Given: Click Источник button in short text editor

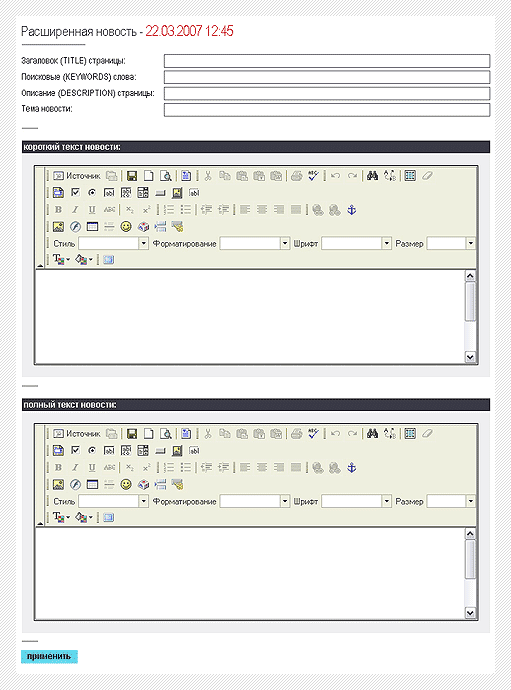Looking at the screenshot, I should 77,176.
